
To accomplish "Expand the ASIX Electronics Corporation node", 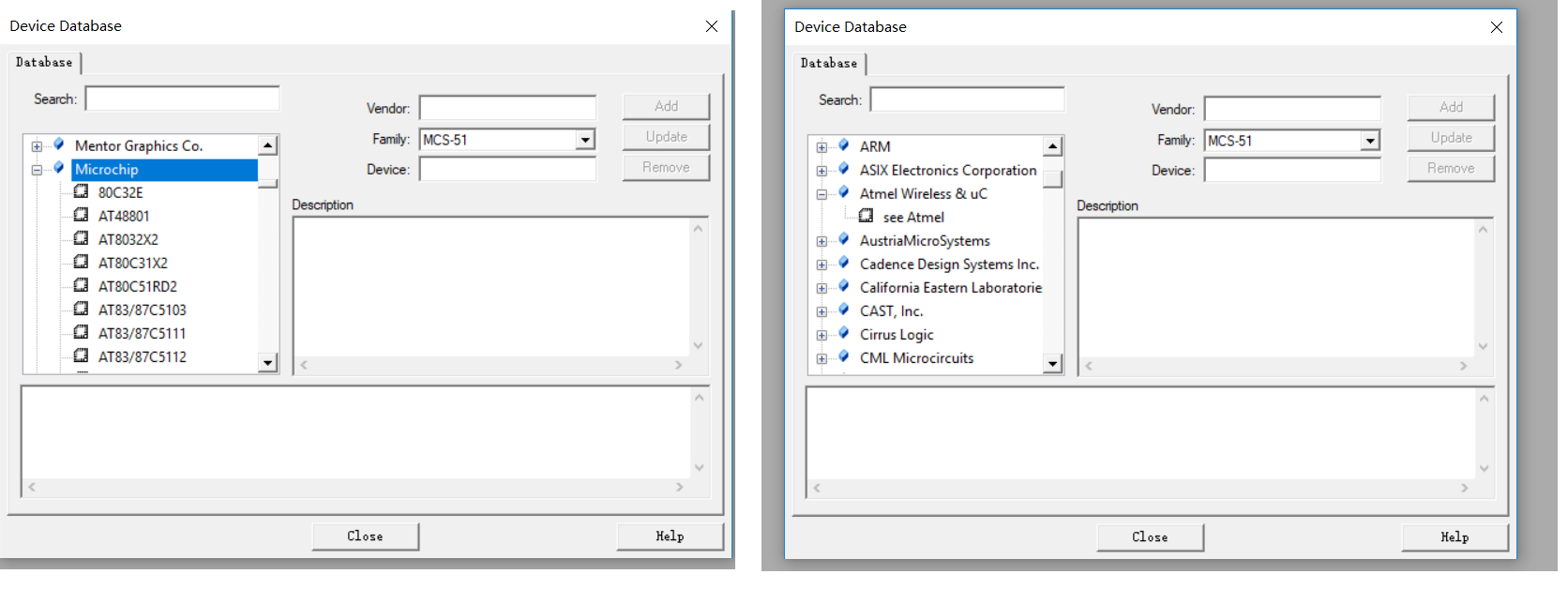I will click(x=822, y=171).
